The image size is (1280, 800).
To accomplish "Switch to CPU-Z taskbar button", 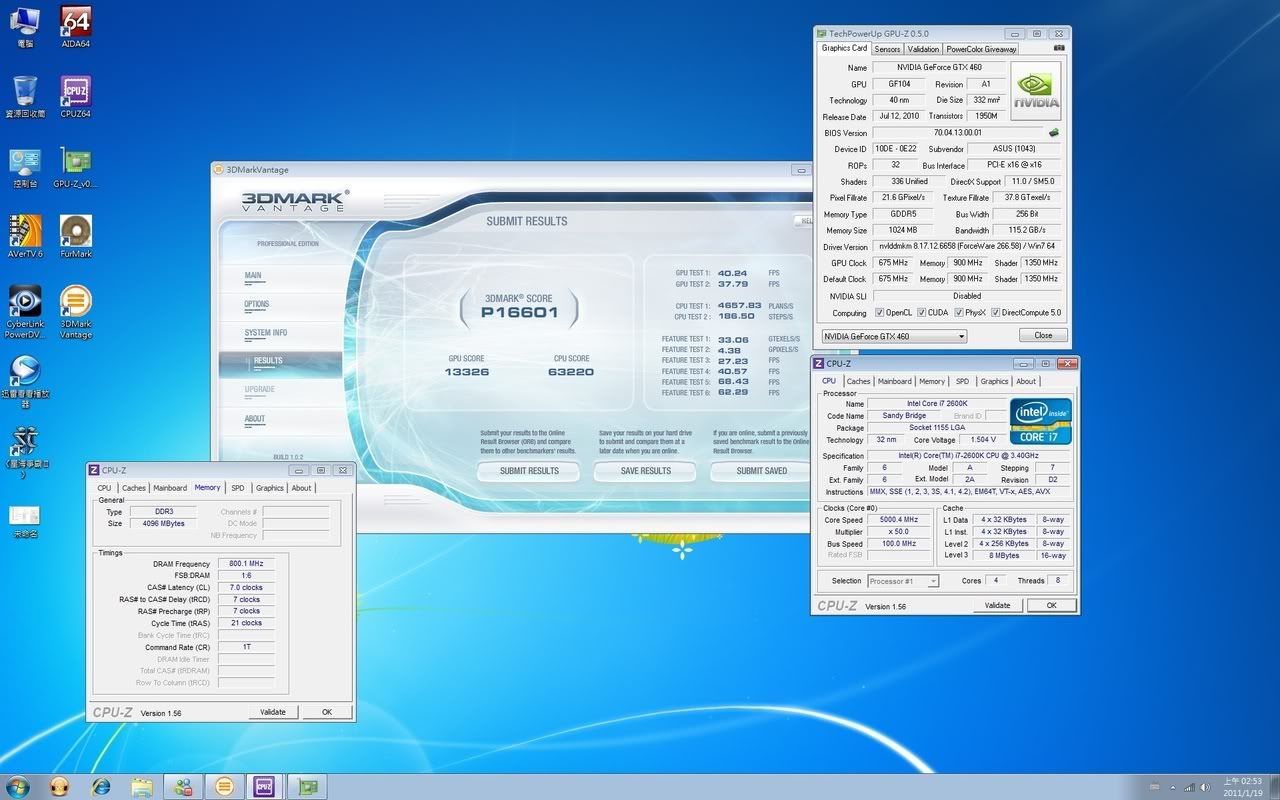I will [x=265, y=786].
